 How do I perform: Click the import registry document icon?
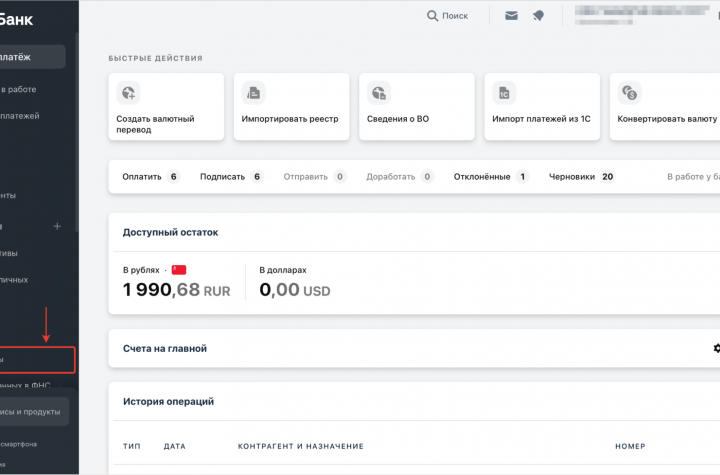point(254,93)
